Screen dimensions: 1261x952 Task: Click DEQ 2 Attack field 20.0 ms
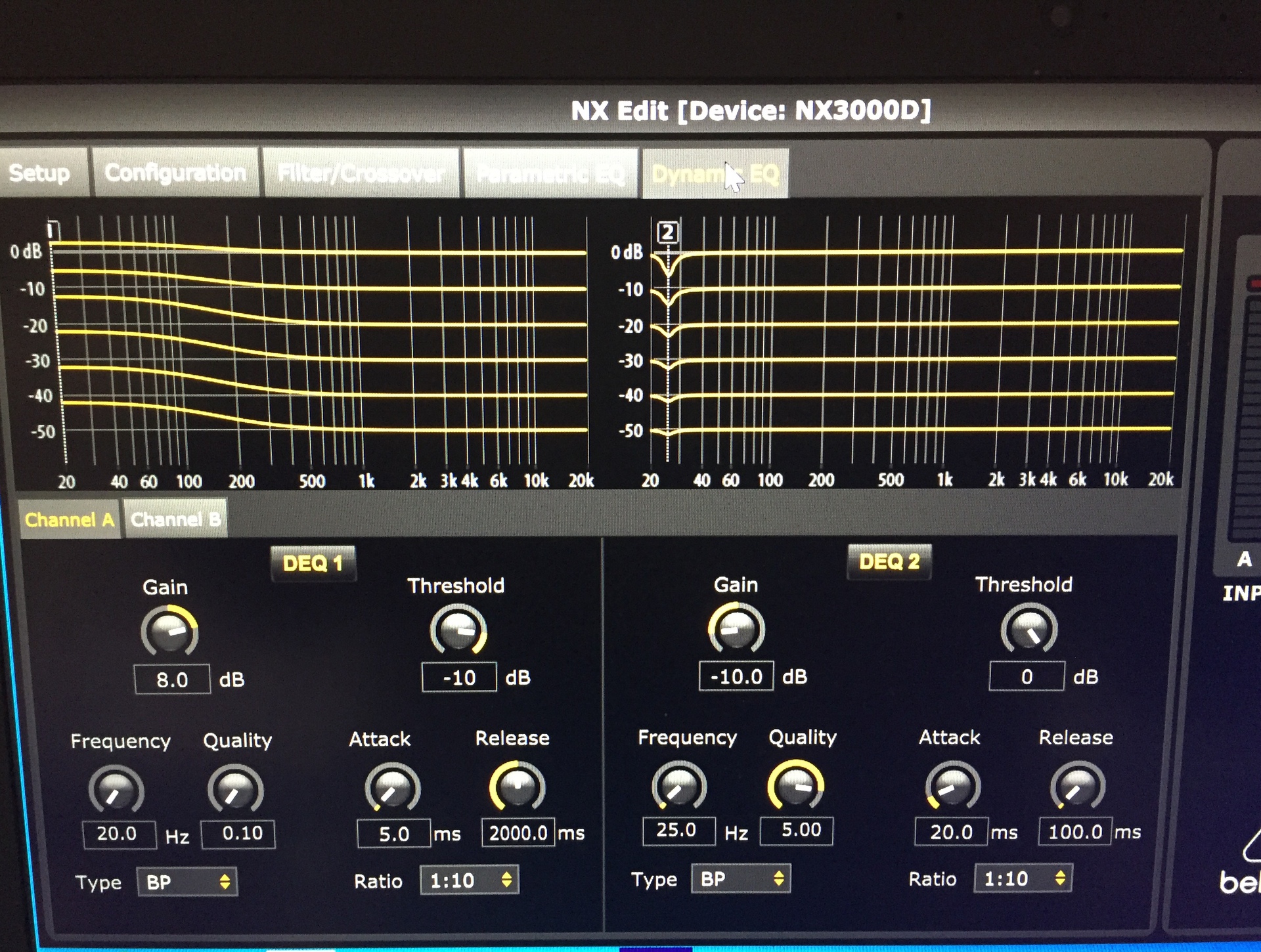click(x=951, y=832)
